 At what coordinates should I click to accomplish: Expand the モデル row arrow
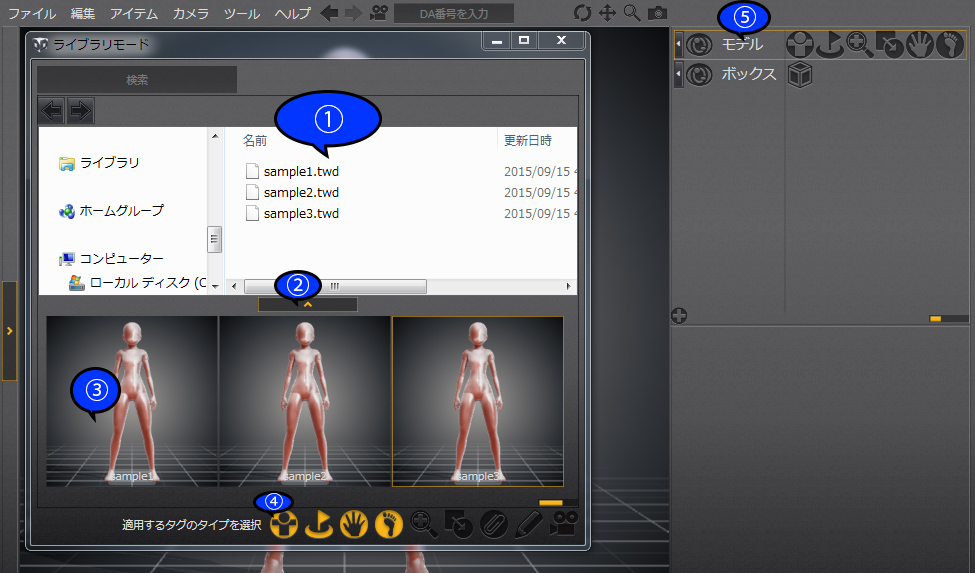point(679,44)
